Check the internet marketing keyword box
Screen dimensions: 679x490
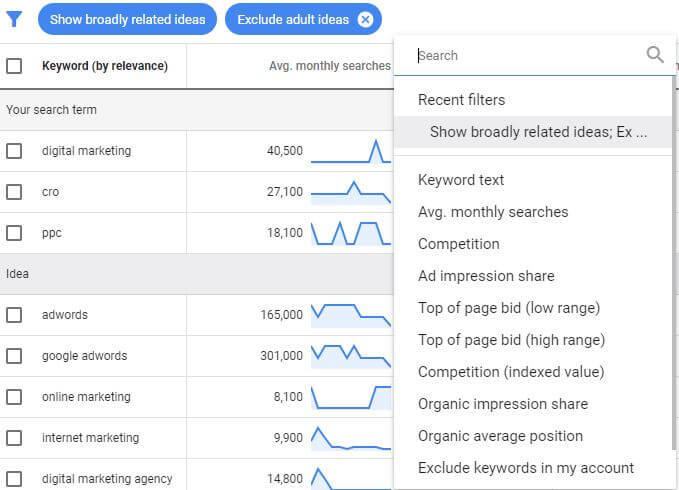pos(14,438)
